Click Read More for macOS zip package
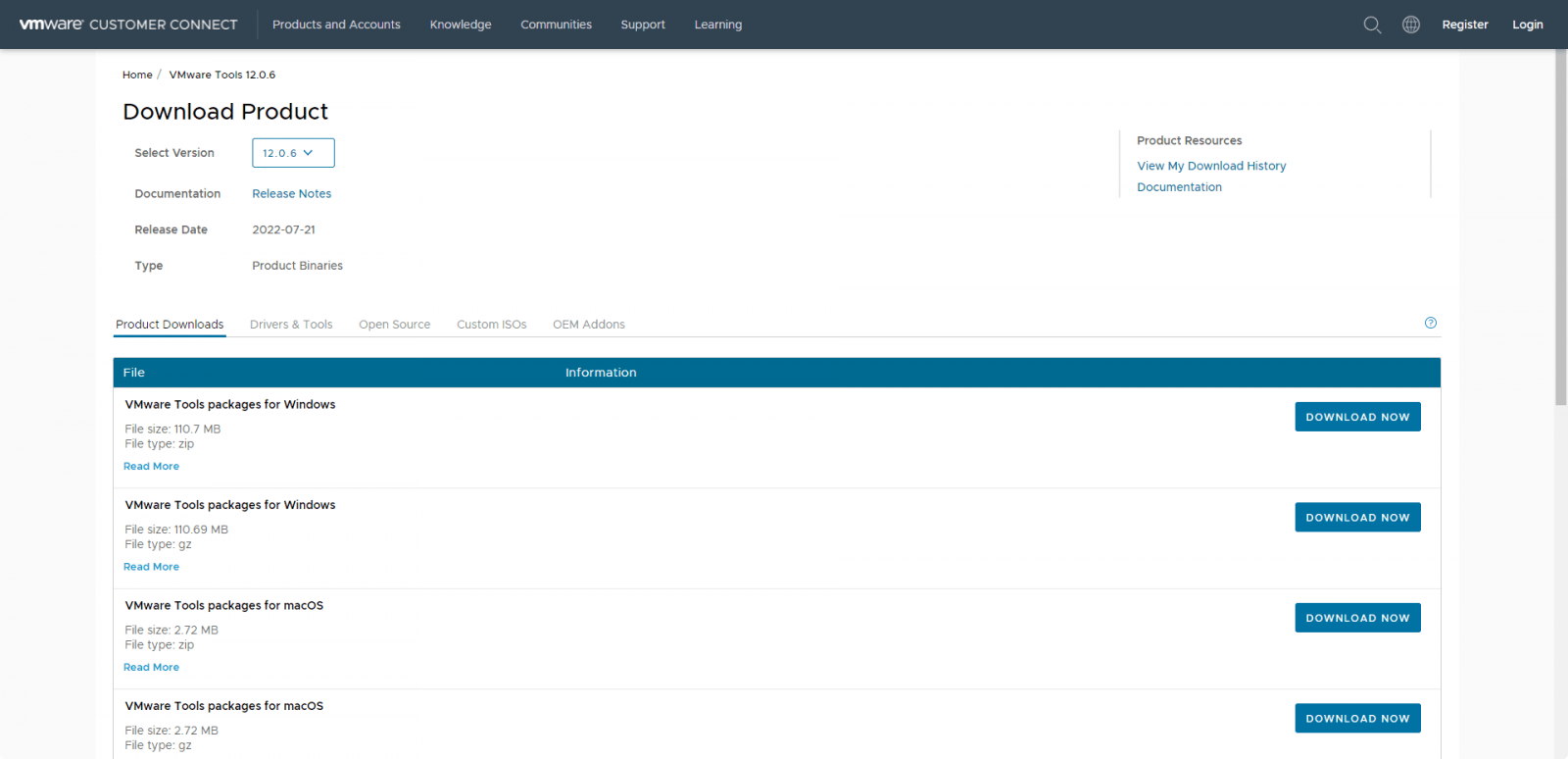Viewport: 1568px width, 759px height. point(151,668)
